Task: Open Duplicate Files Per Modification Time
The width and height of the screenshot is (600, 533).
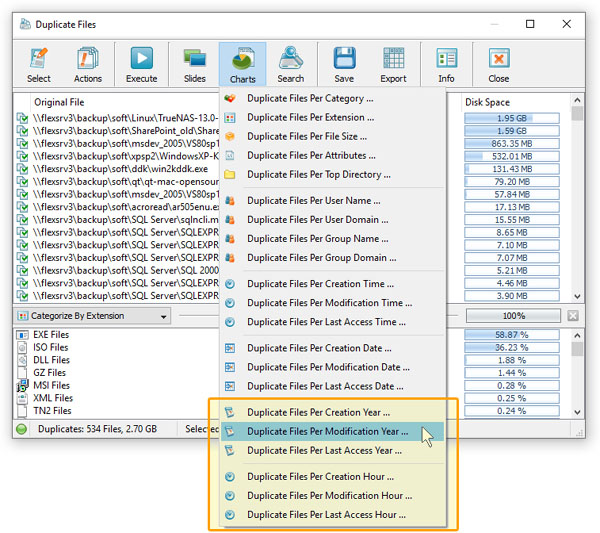Action: click(332, 303)
